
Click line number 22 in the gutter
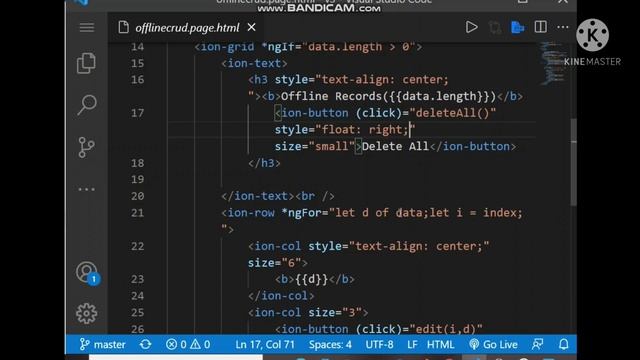[138, 246]
